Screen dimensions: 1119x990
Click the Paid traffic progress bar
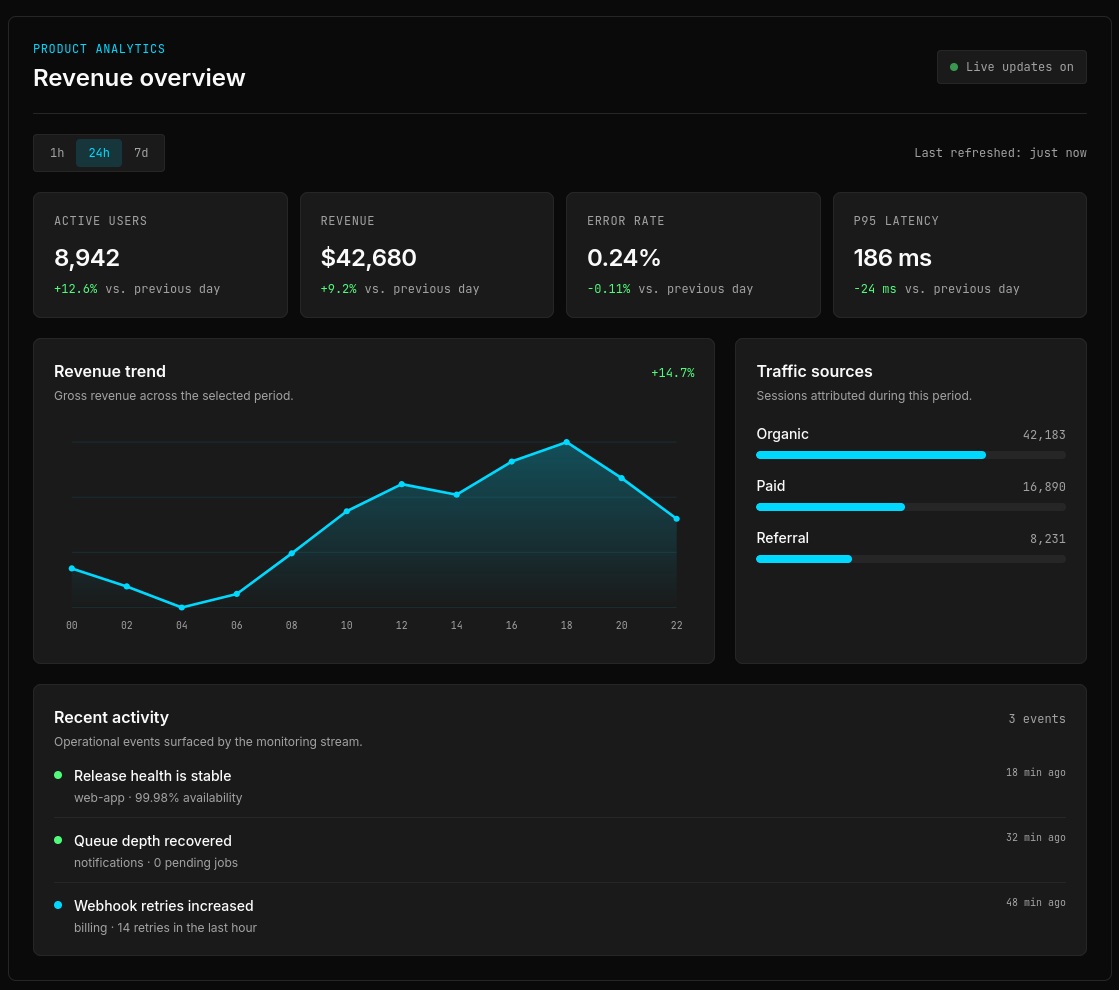coord(911,507)
